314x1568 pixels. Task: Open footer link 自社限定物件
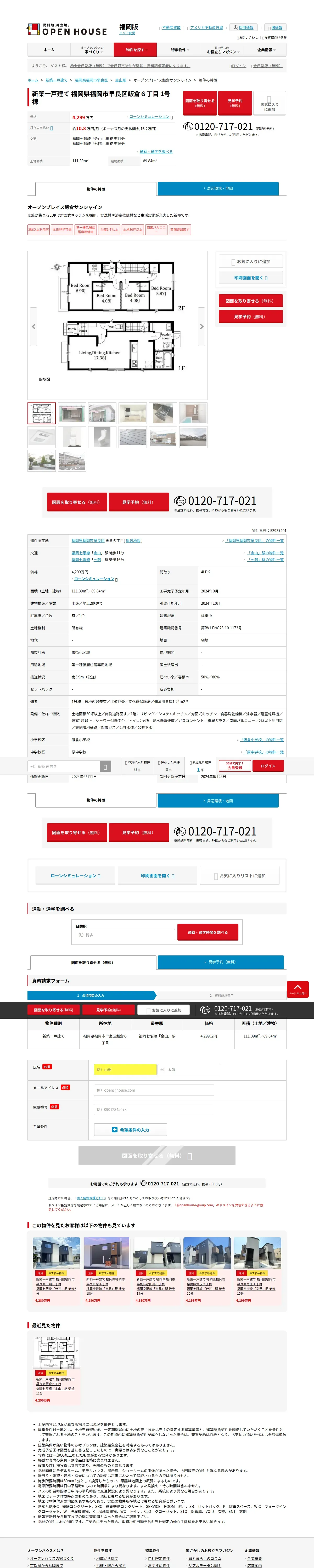[x=159, y=1558]
